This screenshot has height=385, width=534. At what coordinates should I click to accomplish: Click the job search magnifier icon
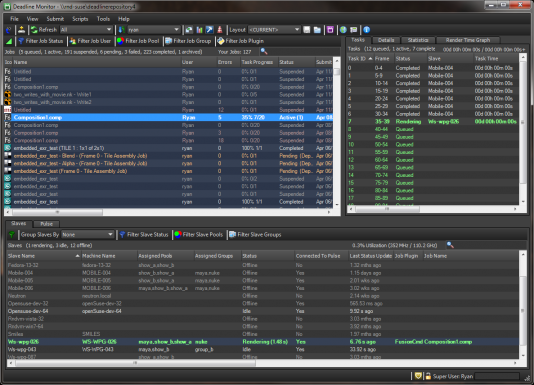[264, 52]
